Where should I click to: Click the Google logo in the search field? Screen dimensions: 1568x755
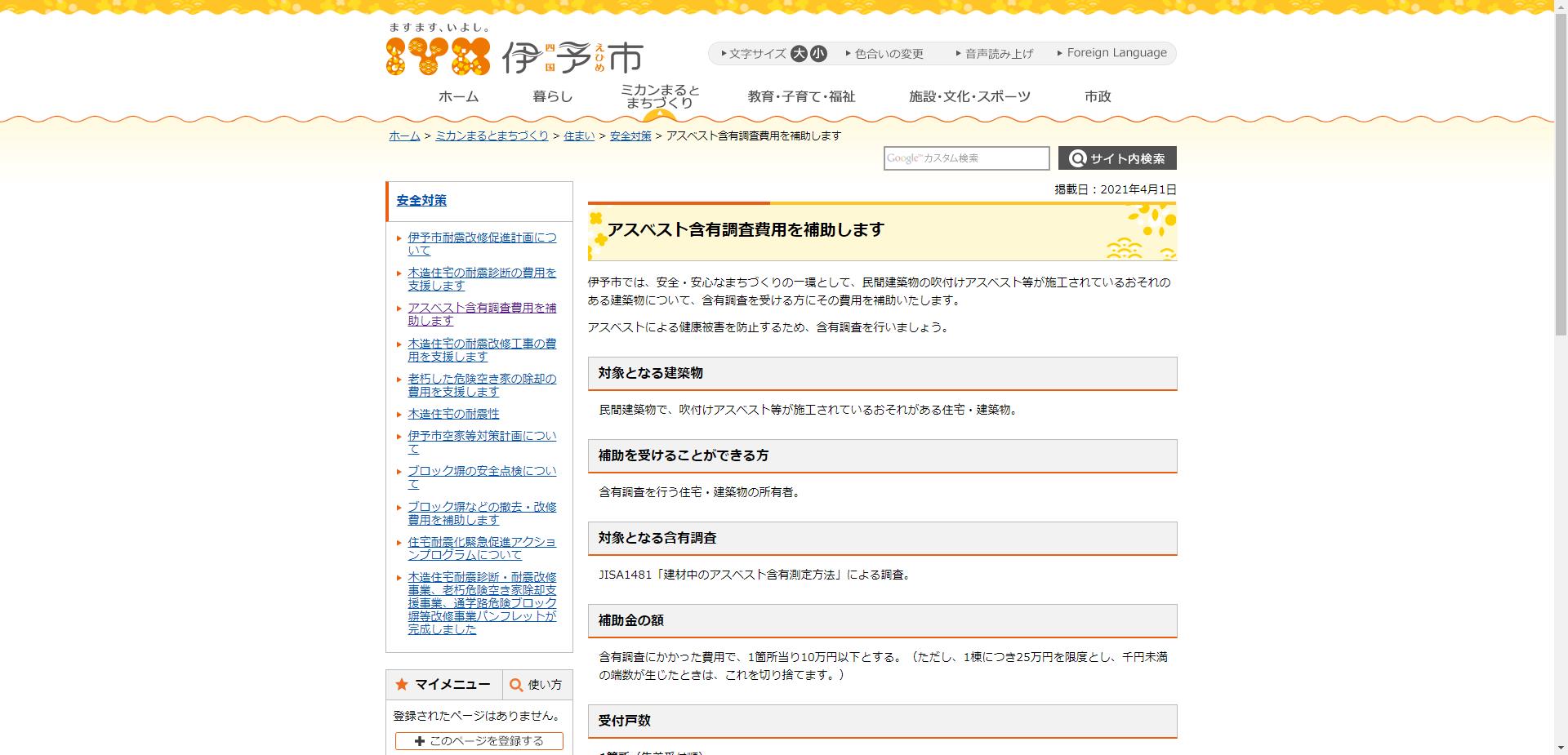pyautogui.click(x=903, y=158)
